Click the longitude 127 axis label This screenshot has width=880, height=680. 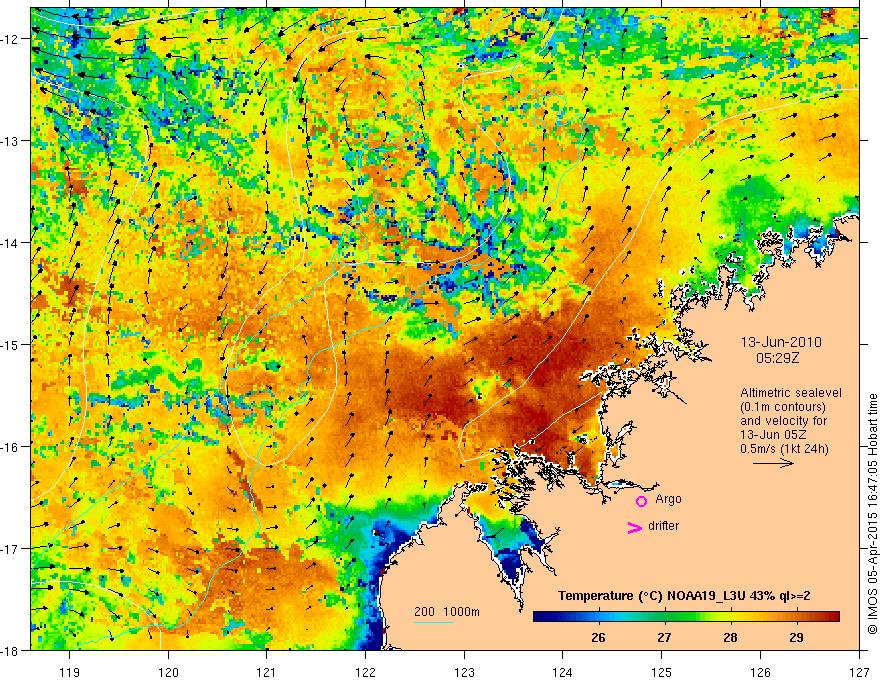[859, 672]
